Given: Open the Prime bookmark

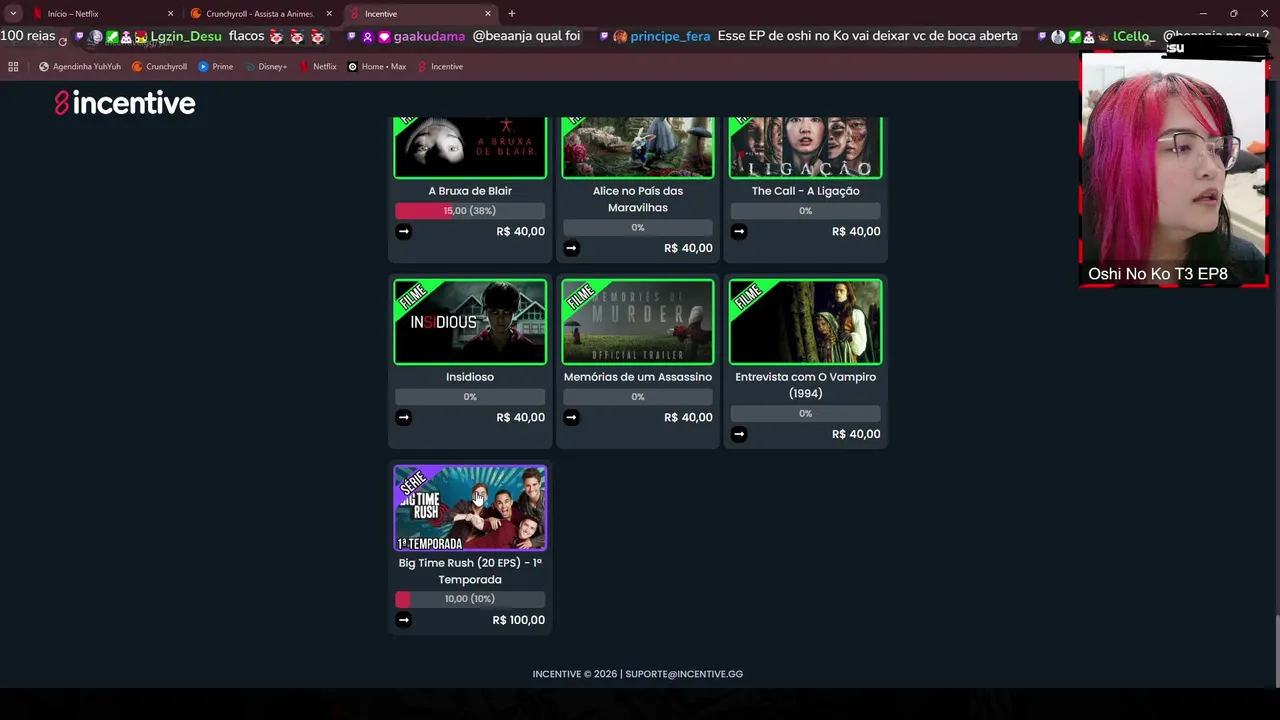Looking at the screenshot, I should (x=216, y=67).
